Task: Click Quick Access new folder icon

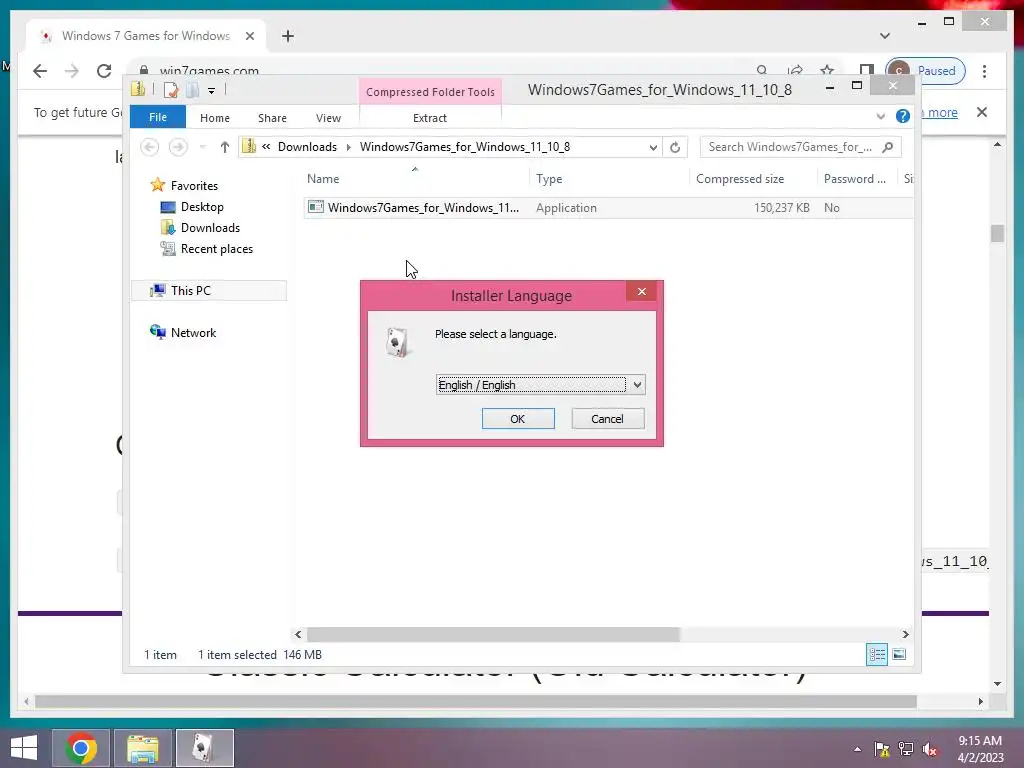Action: pos(192,90)
